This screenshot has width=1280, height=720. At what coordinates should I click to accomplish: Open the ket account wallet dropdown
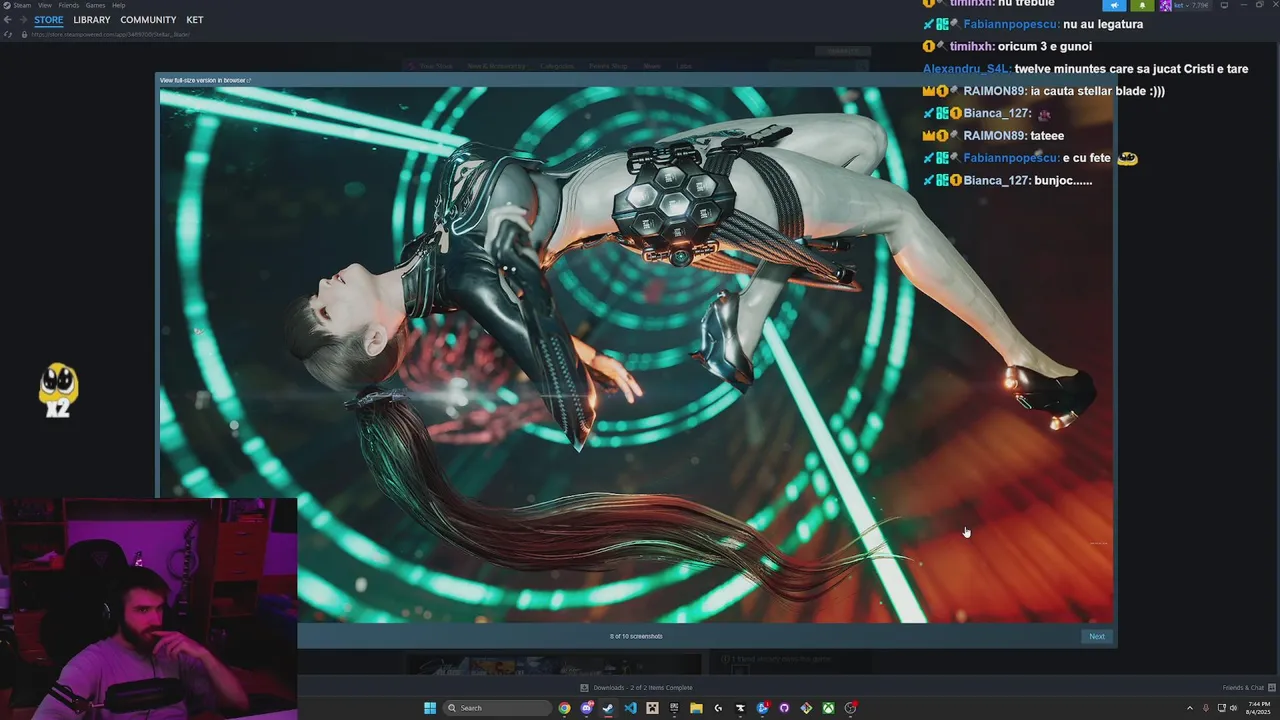(1191, 5)
